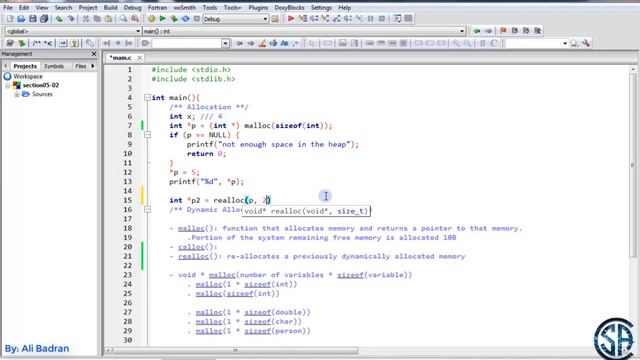Click the Abort build icon

[196, 19]
